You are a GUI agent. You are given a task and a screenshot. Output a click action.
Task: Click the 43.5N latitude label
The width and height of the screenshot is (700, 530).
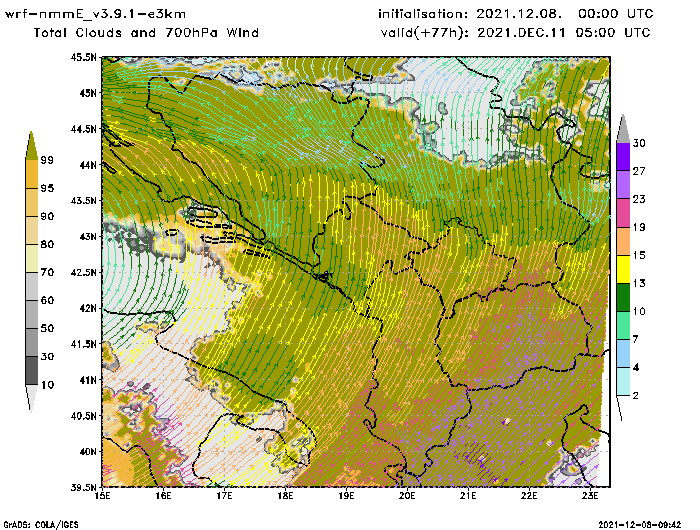click(83, 200)
